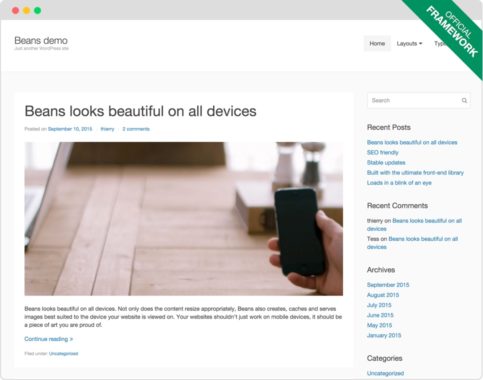This screenshot has width=483, height=380.
Task: Open Tess's comment post link in Recent Comments
Action: click(412, 243)
